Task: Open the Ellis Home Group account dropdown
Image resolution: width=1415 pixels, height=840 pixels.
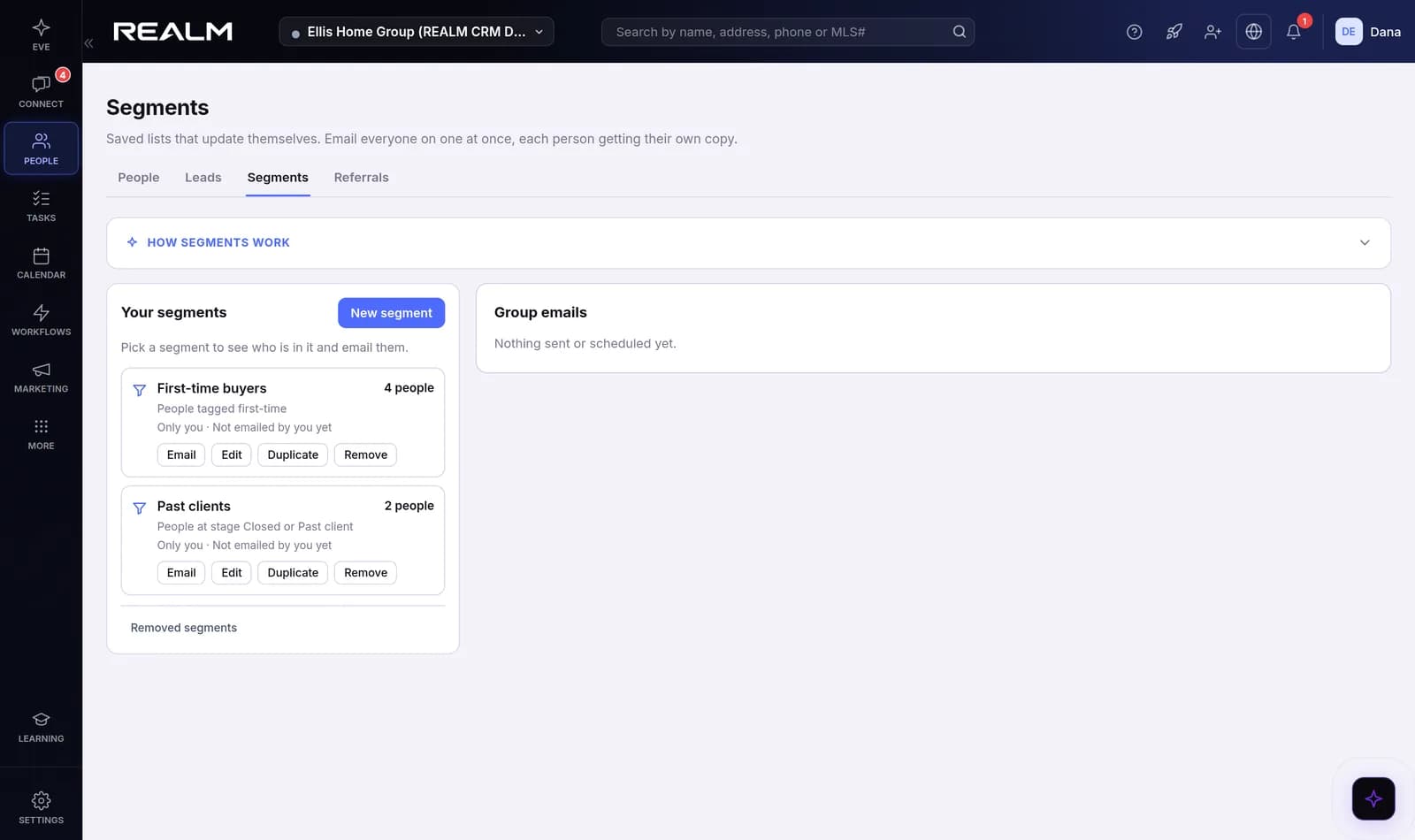Action: [417, 32]
